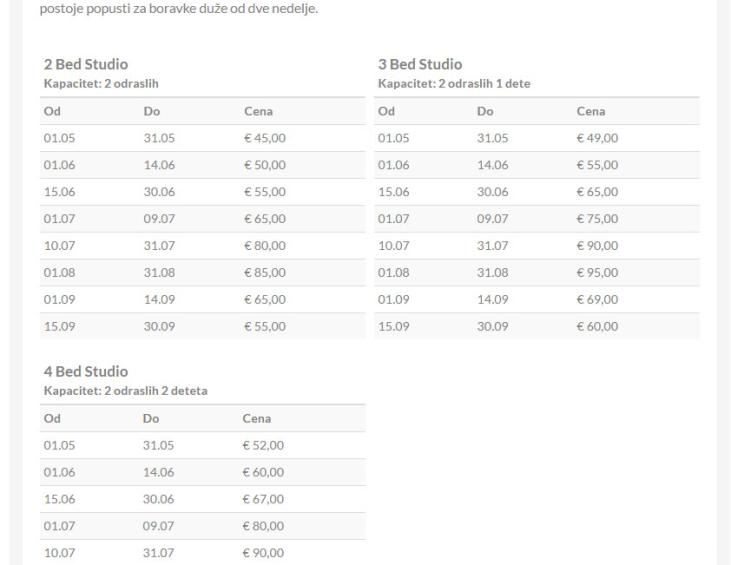Select the €50,00 price in 2 Bed Studio

click(265, 165)
